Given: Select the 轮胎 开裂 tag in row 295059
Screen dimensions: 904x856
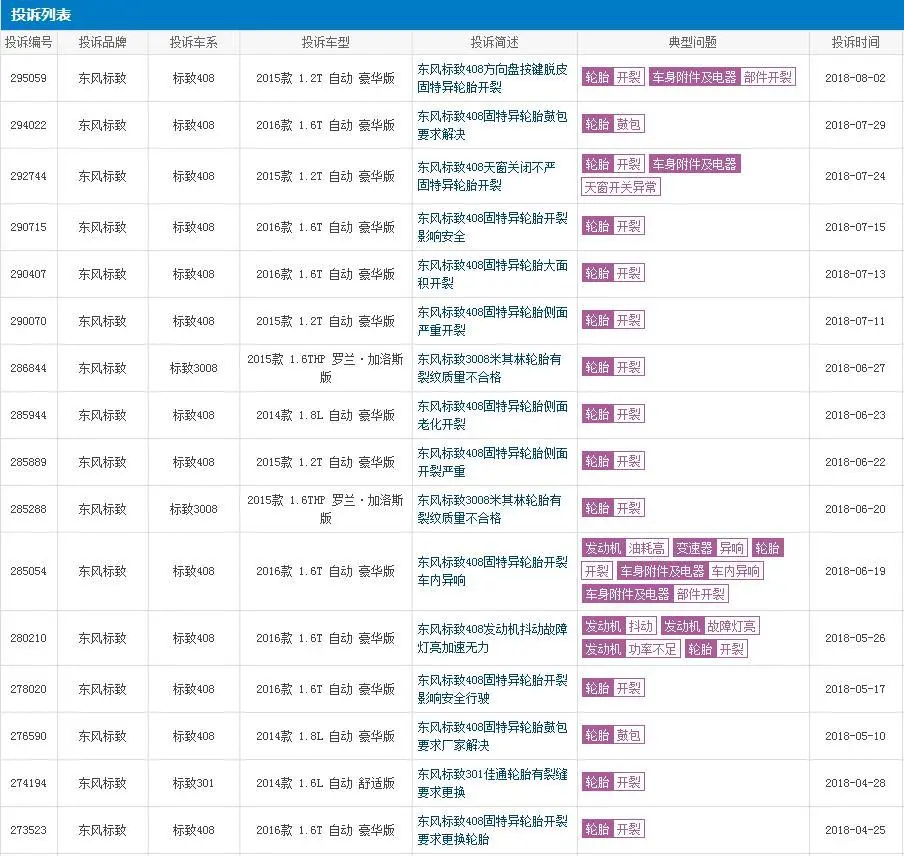Looking at the screenshot, I should tap(613, 77).
